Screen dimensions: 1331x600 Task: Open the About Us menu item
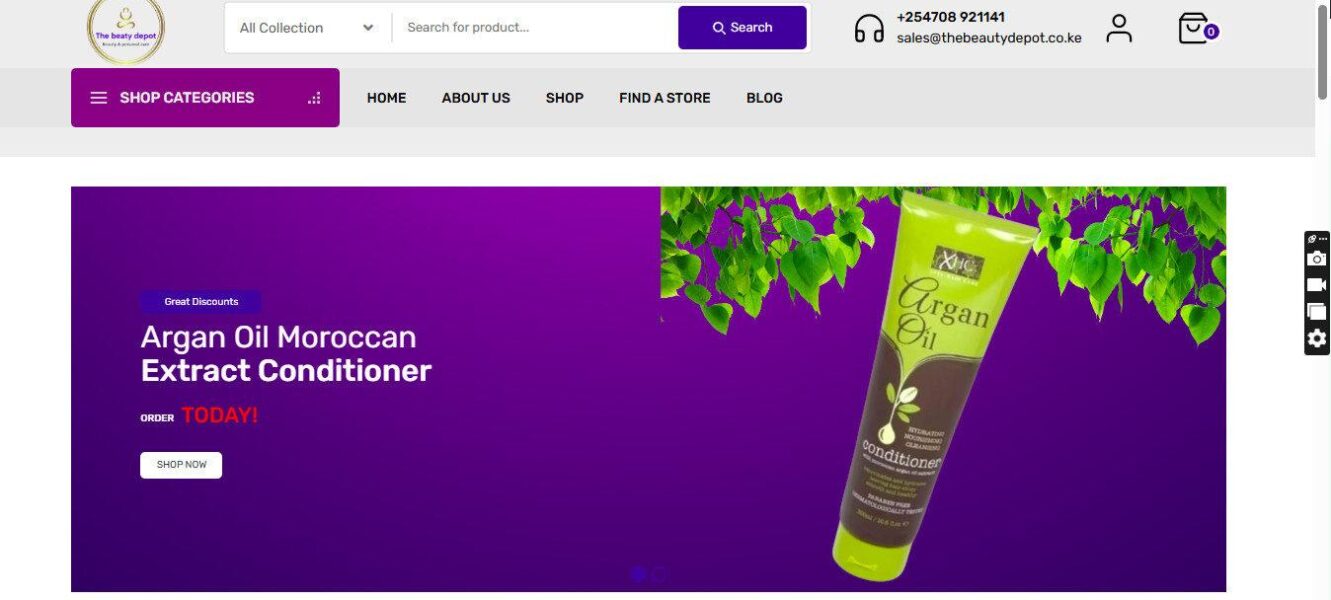pos(476,98)
